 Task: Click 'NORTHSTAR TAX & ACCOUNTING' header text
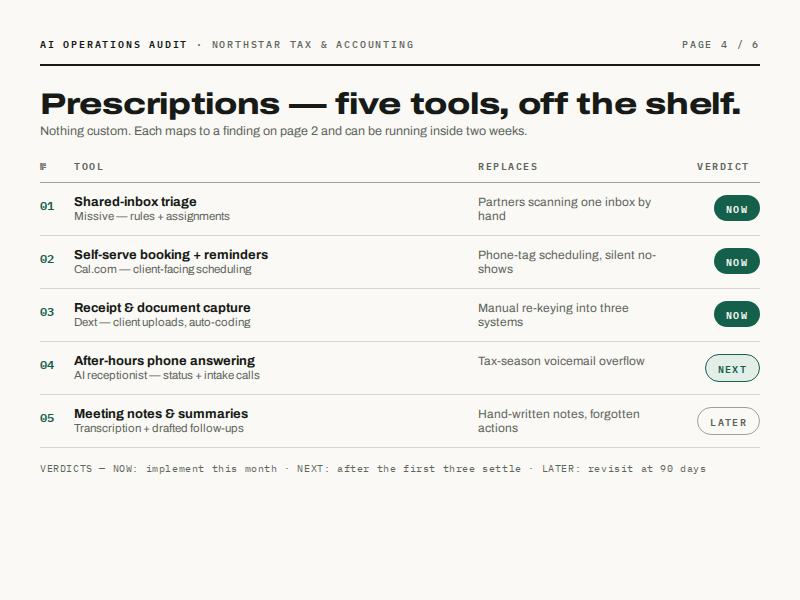(313, 45)
